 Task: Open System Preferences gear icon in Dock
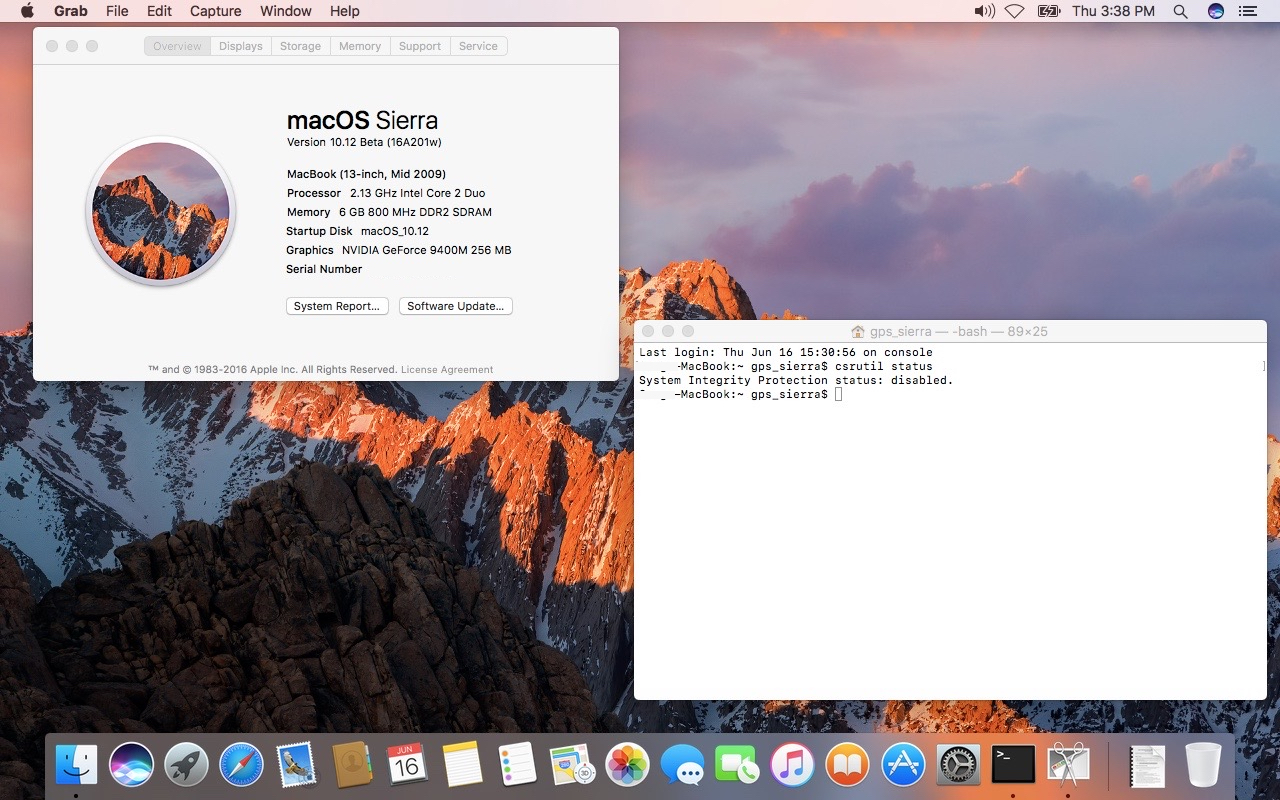(958, 765)
